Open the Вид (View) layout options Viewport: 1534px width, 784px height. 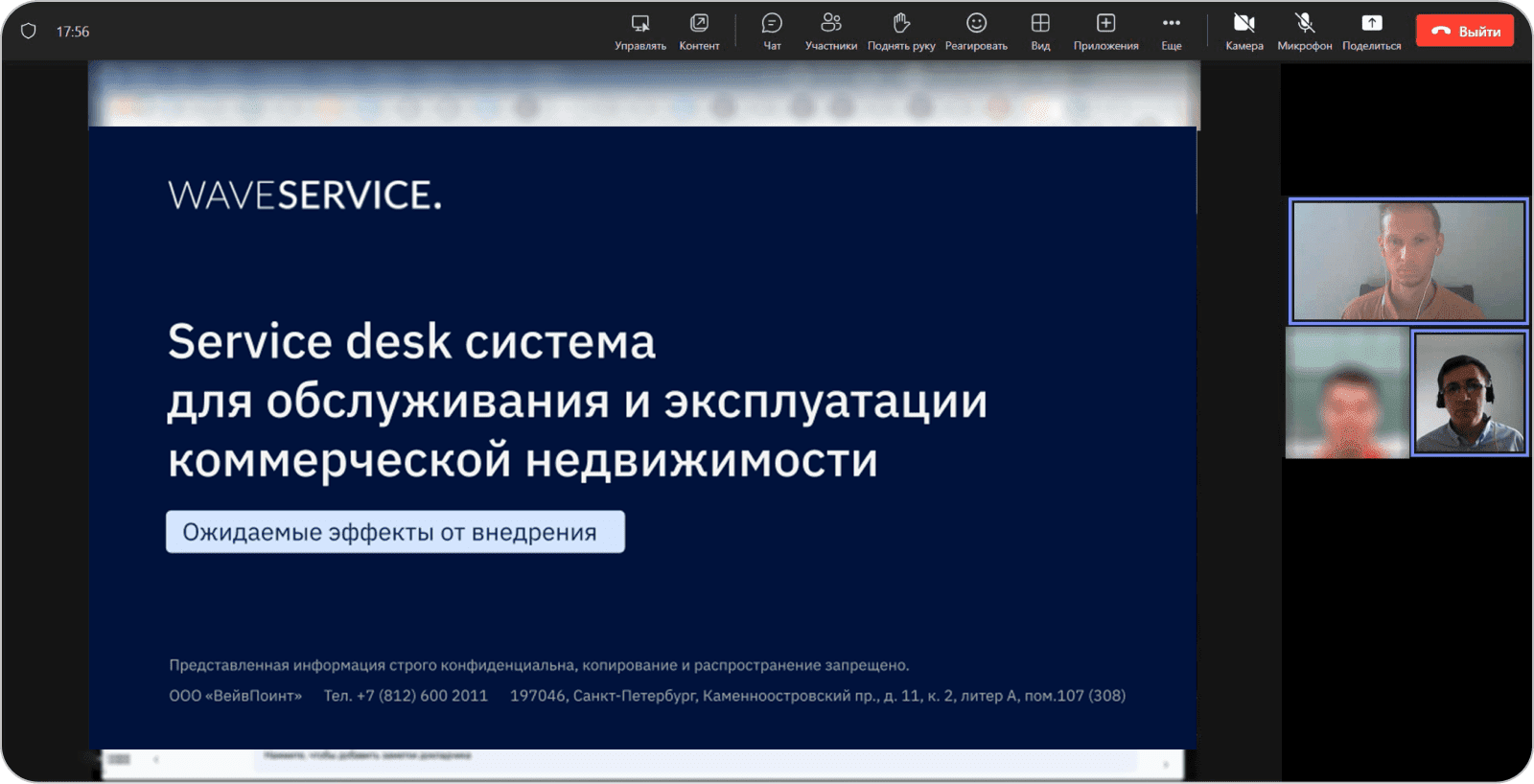(x=1040, y=31)
